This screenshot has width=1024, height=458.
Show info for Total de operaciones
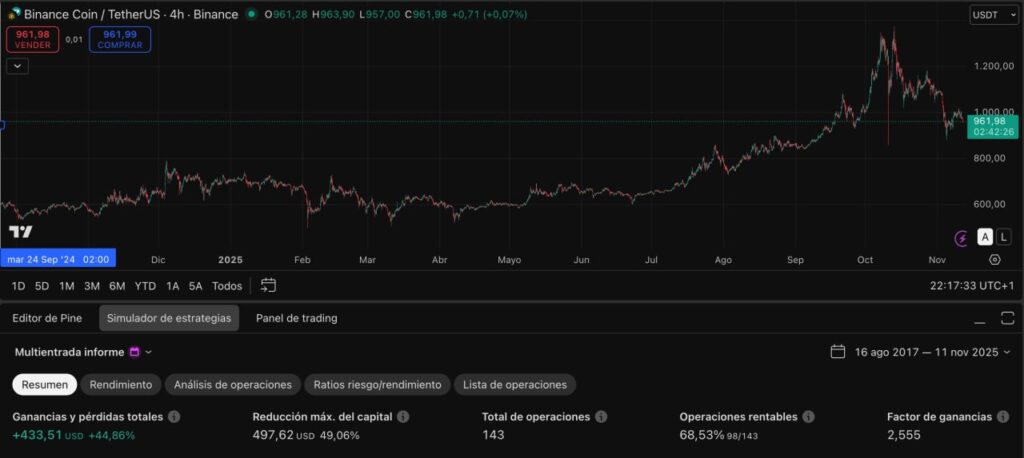point(601,417)
